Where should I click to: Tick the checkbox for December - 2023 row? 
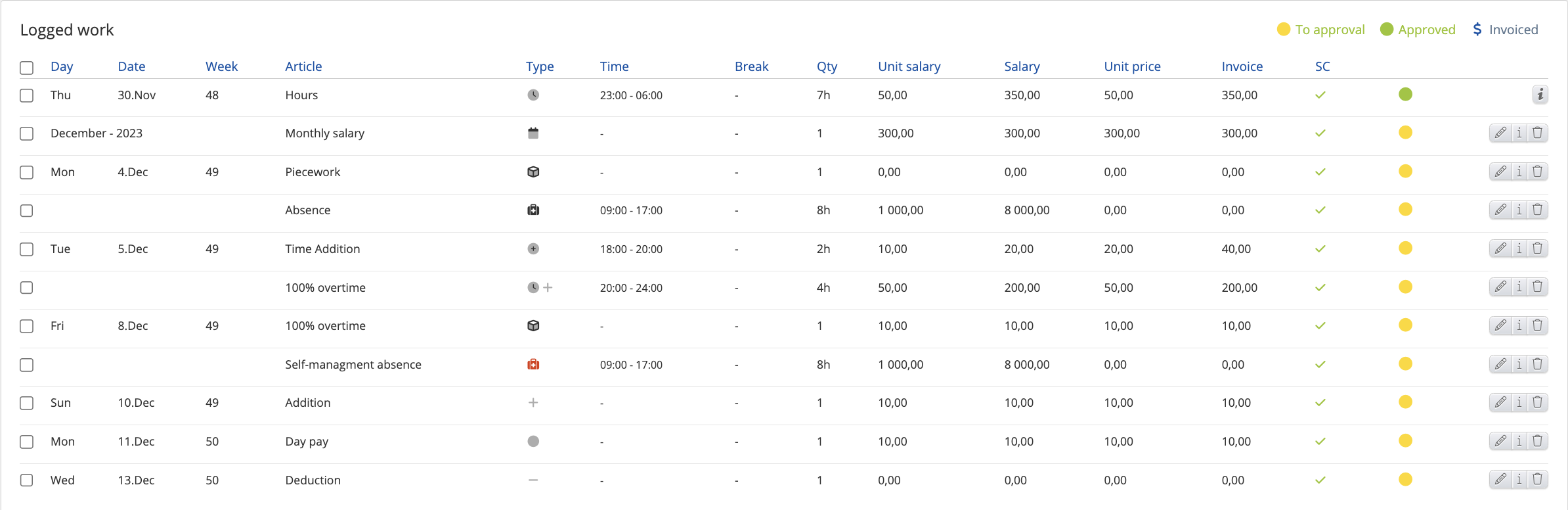pyautogui.click(x=26, y=133)
